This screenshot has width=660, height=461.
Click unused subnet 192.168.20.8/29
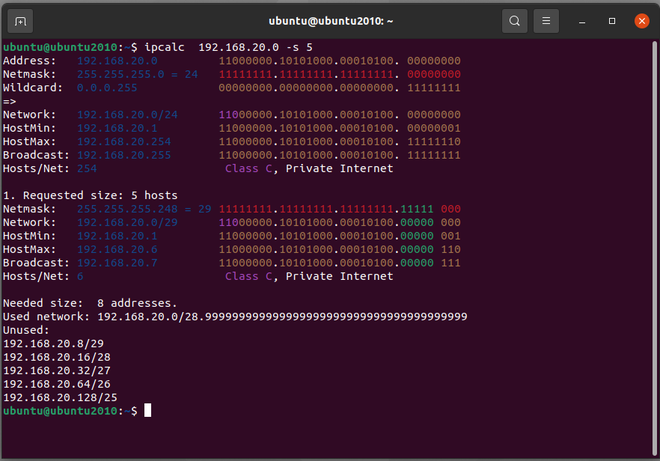pos(53,344)
